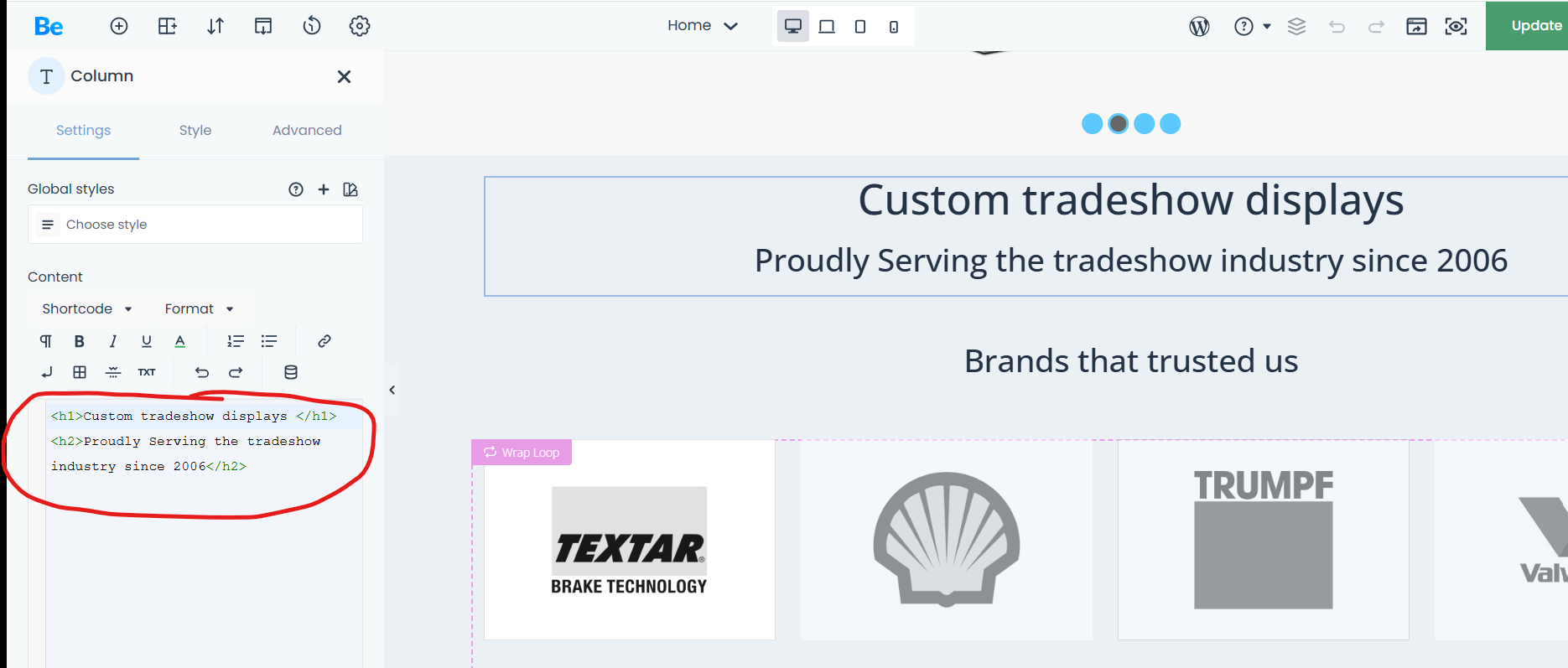Screen dimensions: 1568x668
Task: Collapse the sidebar with arrow handle
Action: pos(392,390)
